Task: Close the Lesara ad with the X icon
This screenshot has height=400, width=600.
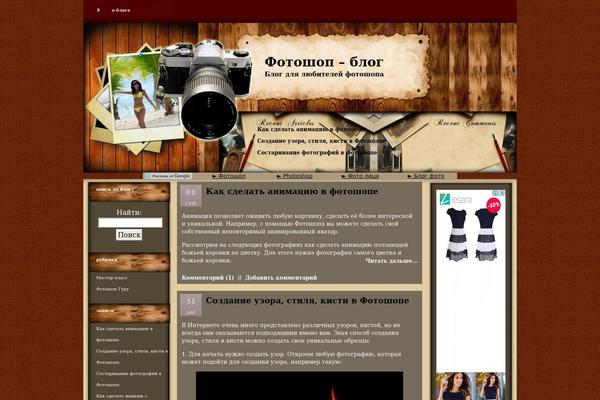Action: [502, 193]
